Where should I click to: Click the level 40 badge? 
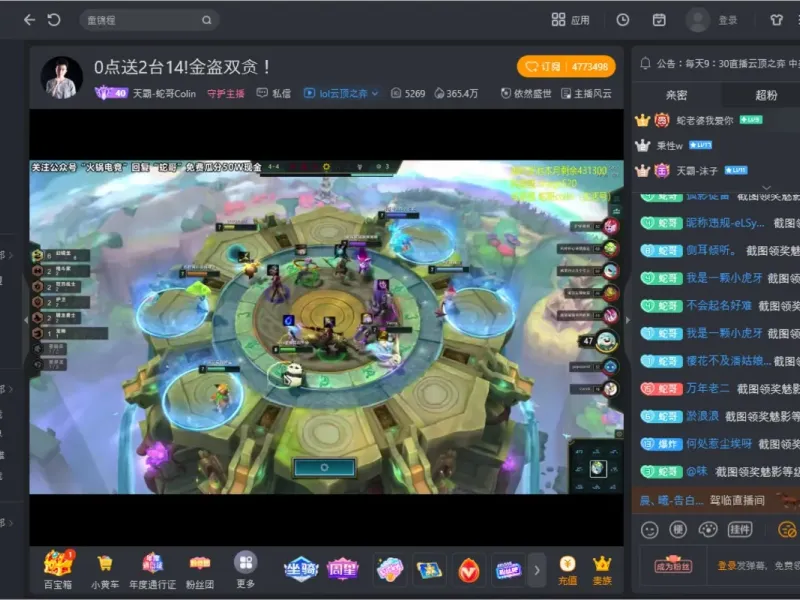pos(111,93)
